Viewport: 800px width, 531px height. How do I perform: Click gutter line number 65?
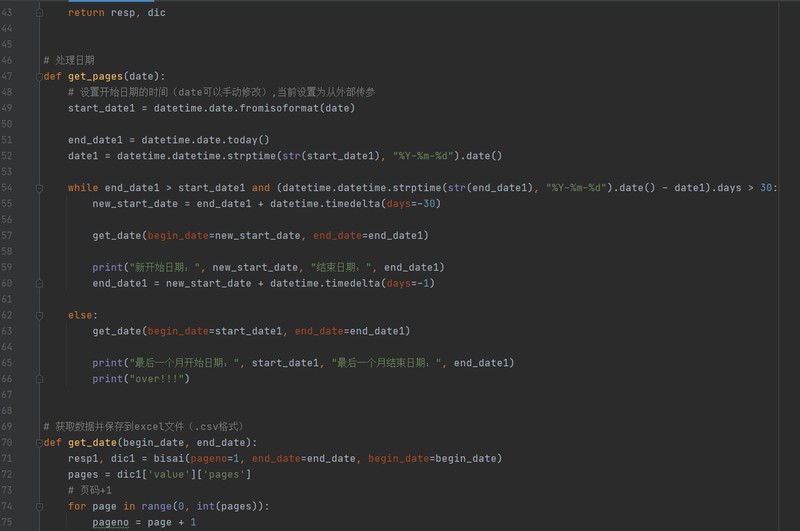(x=7, y=363)
